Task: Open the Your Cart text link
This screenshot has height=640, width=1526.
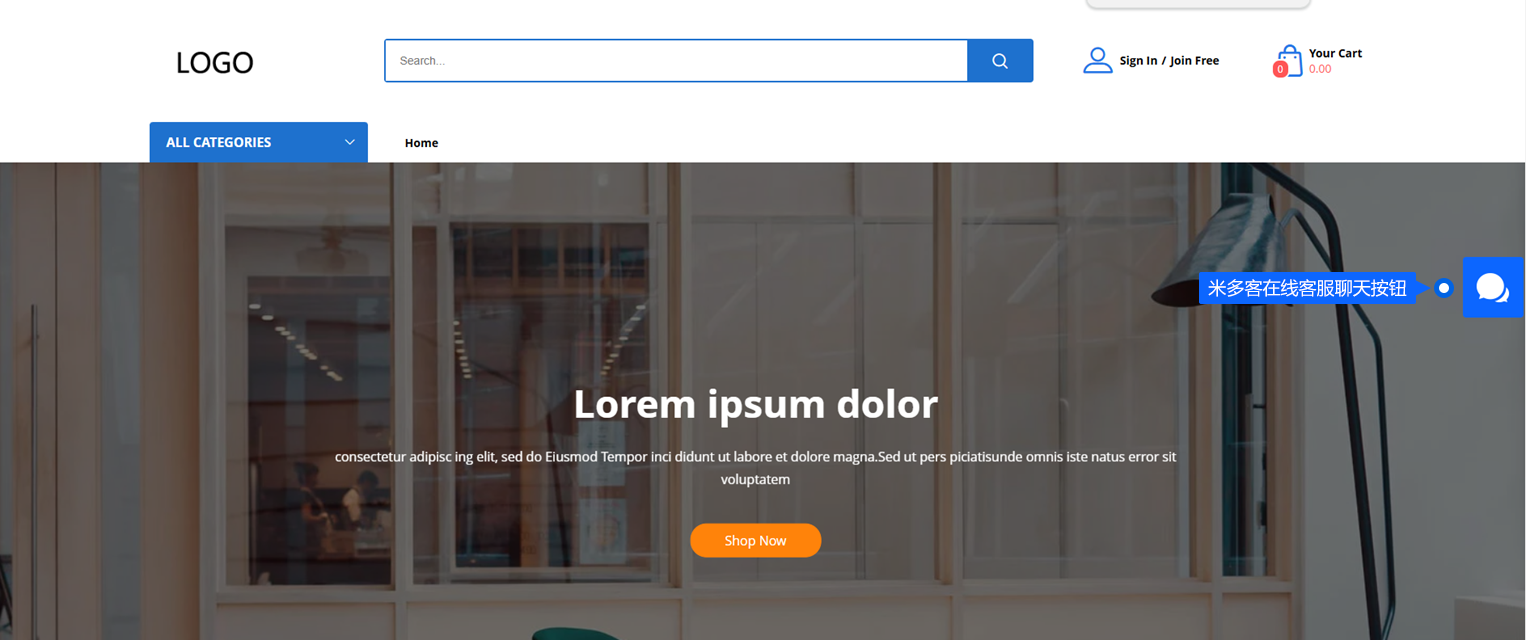Action: pyautogui.click(x=1335, y=53)
